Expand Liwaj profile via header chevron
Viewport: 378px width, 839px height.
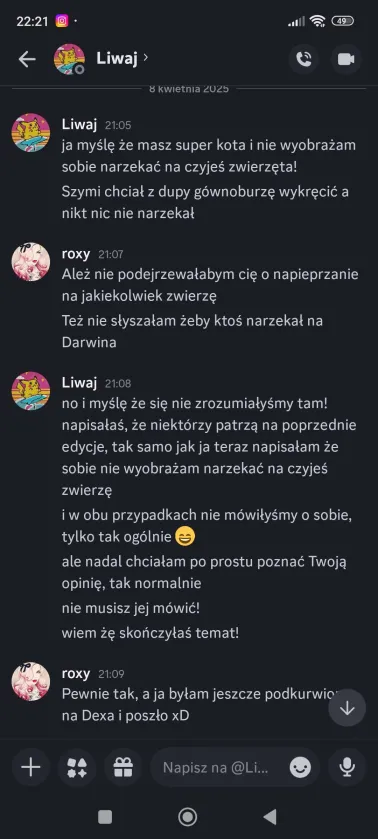click(x=146, y=57)
